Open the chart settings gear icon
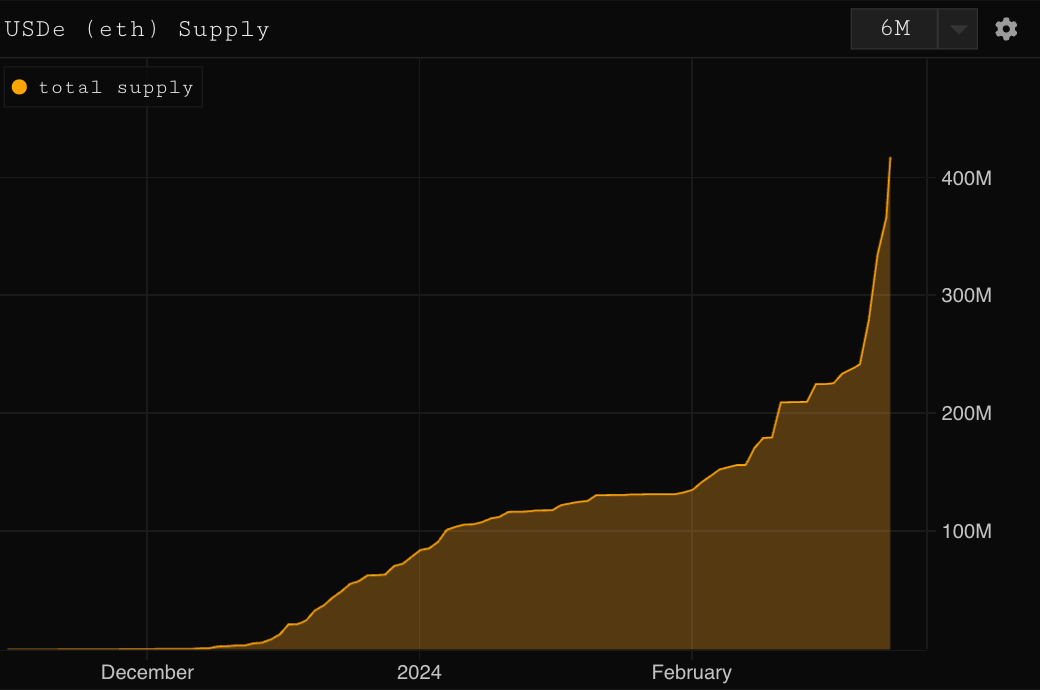 coord(1006,29)
